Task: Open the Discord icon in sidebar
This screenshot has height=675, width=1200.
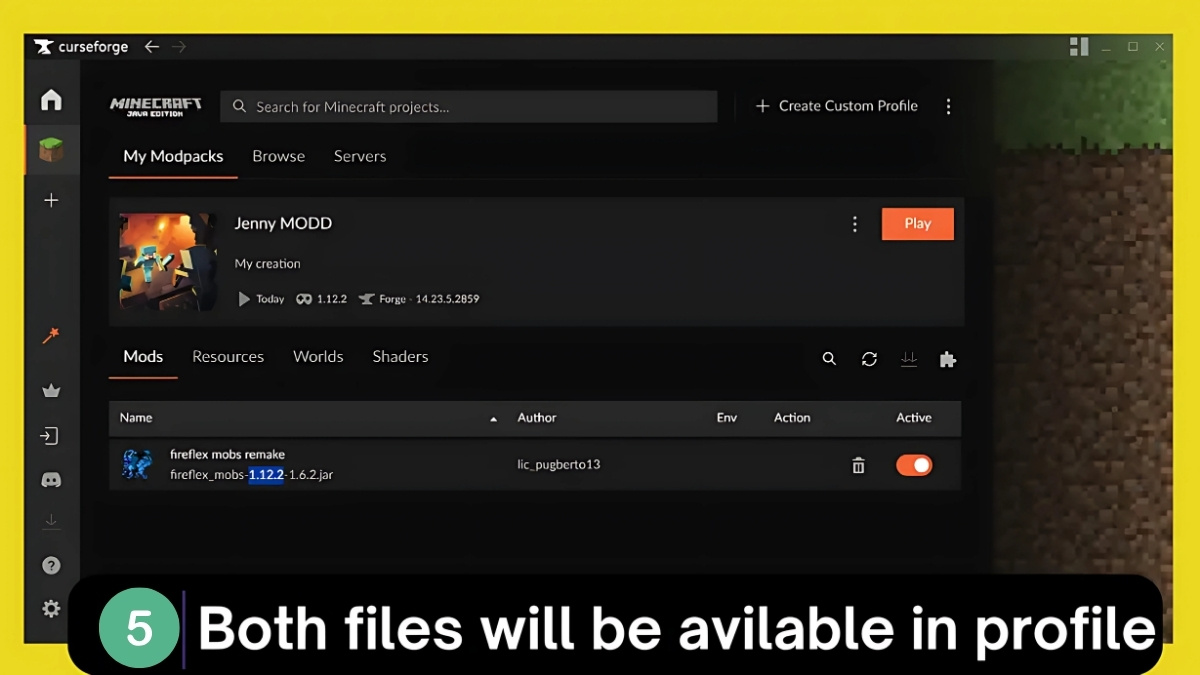Action: (x=51, y=480)
